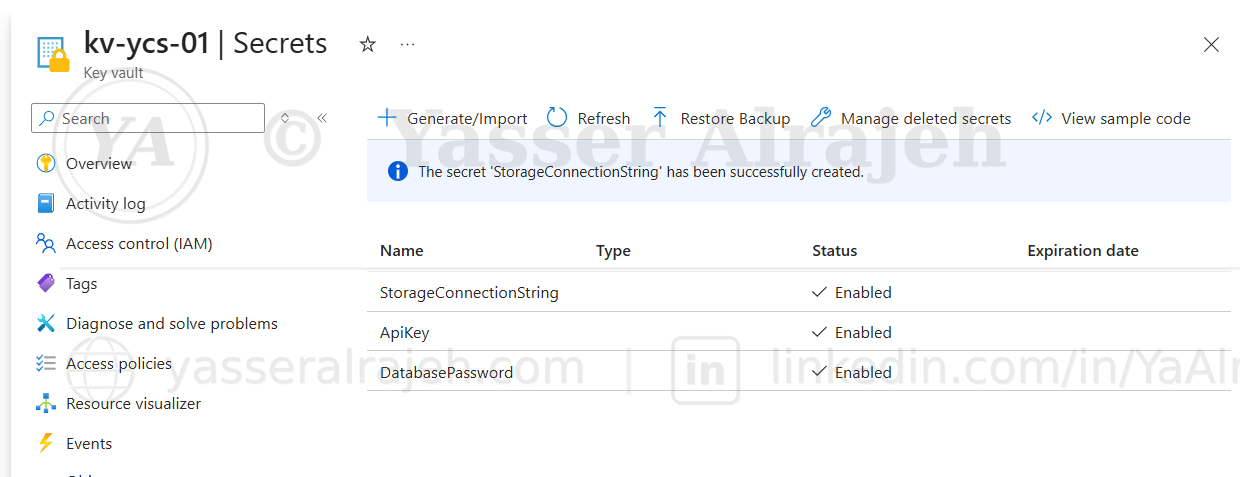Click the Access control people icon
This screenshot has width=1240, height=477.
45,243
